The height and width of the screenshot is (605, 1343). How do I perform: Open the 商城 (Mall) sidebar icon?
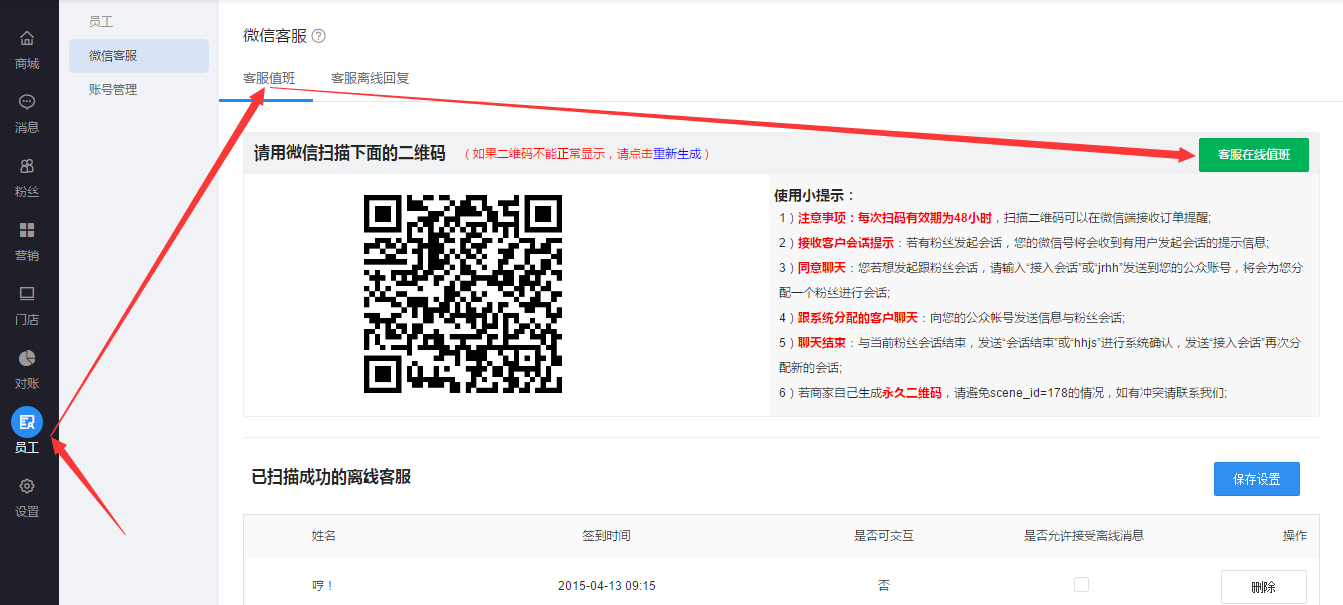coord(27,39)
